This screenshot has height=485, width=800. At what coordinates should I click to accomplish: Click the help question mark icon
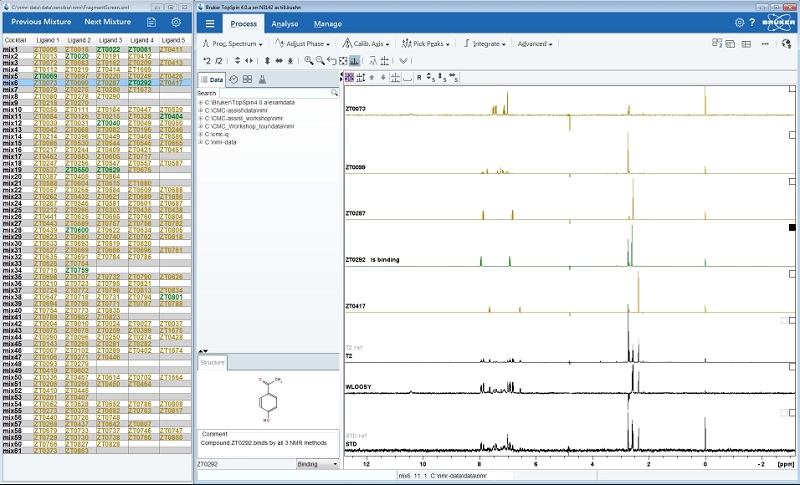(x=754, y=23)
